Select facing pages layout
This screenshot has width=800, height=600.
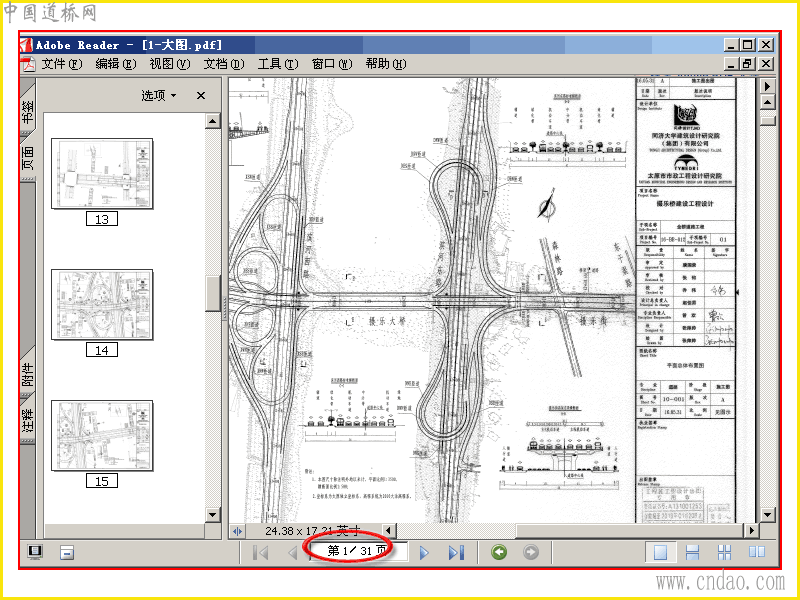pyautogui.click(x=757, y=552)
